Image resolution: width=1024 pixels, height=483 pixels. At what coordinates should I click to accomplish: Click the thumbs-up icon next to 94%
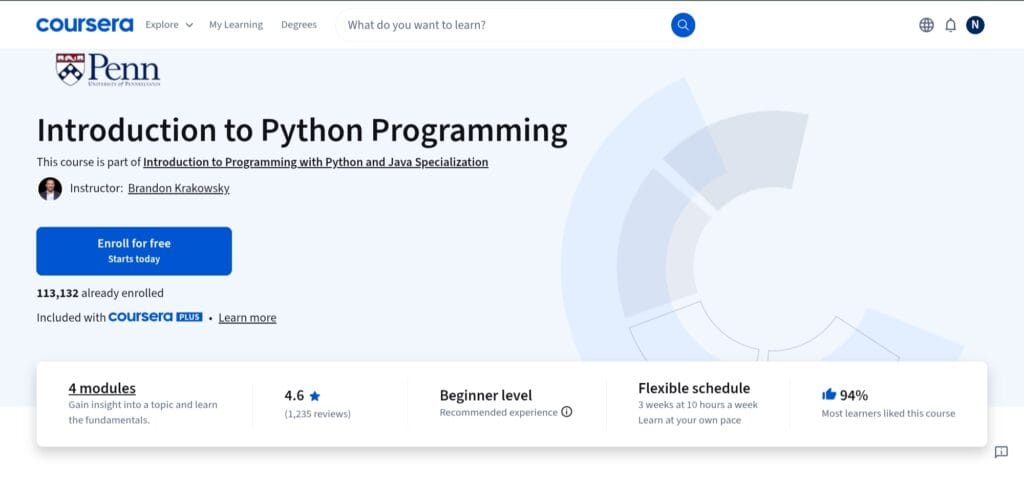pos(829,394)
